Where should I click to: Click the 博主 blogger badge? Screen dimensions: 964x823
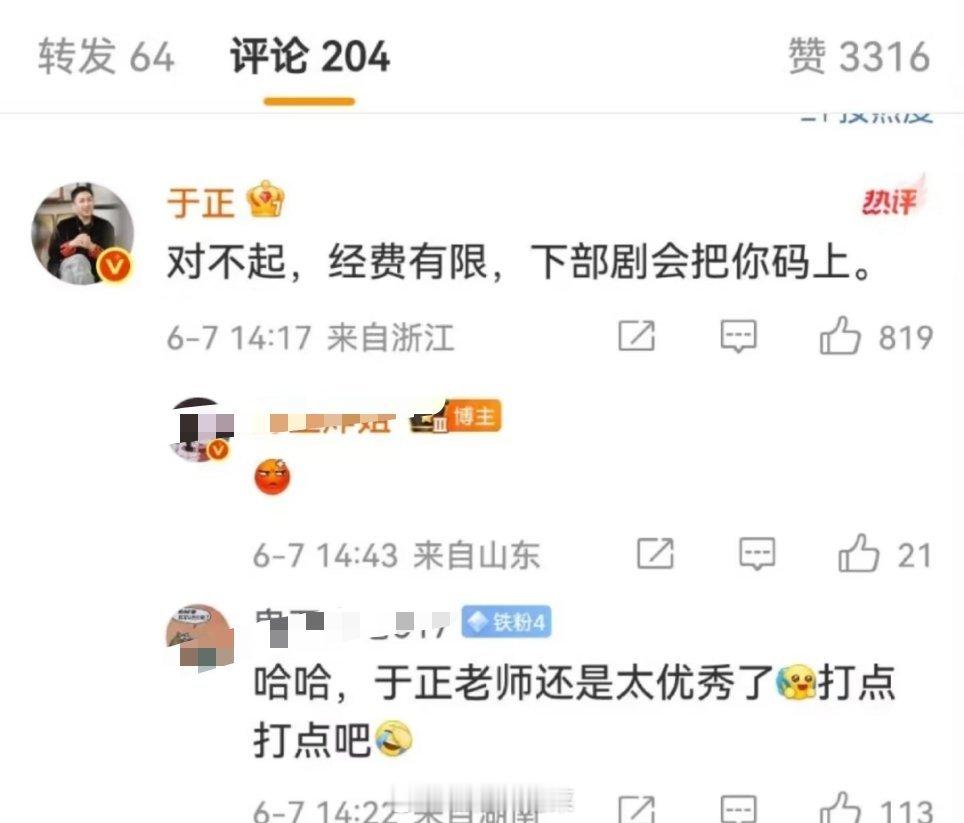[475, 416]
